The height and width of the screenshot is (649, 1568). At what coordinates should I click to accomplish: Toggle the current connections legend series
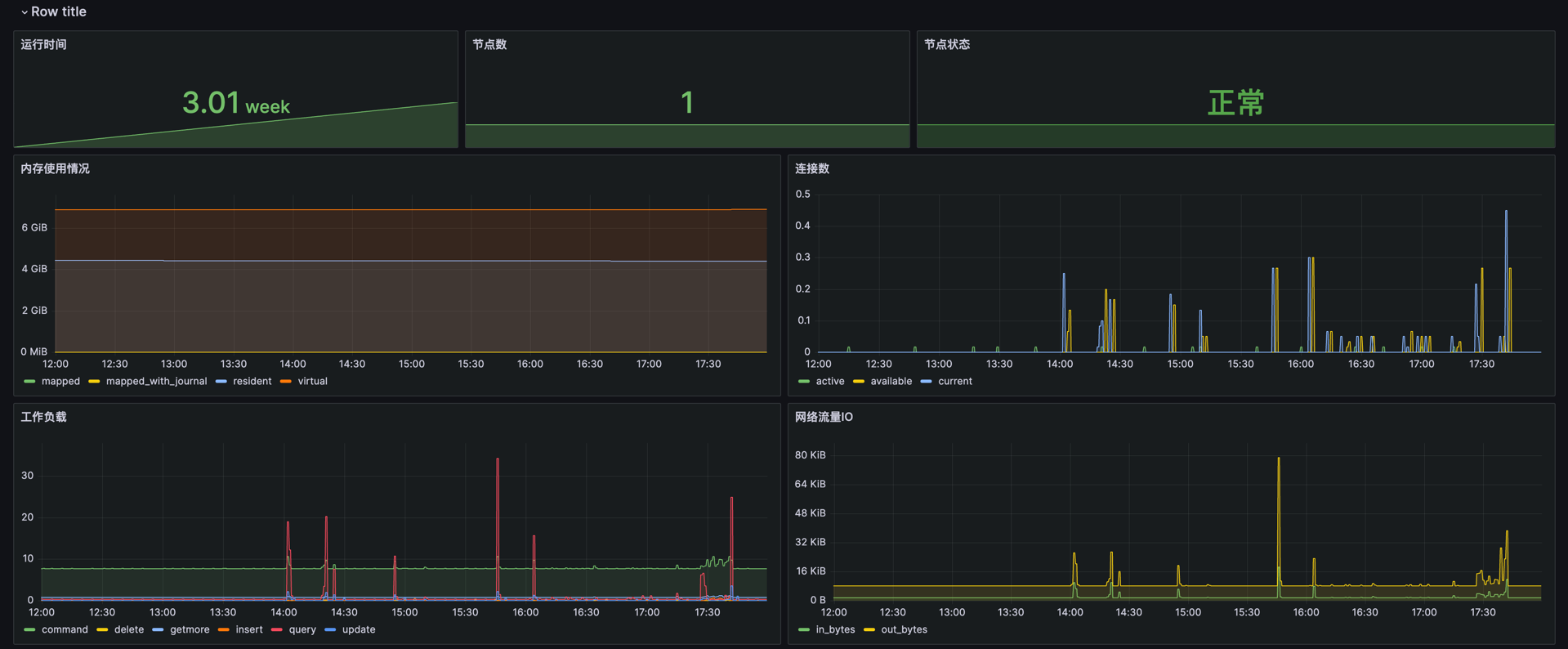click(954, 381)
